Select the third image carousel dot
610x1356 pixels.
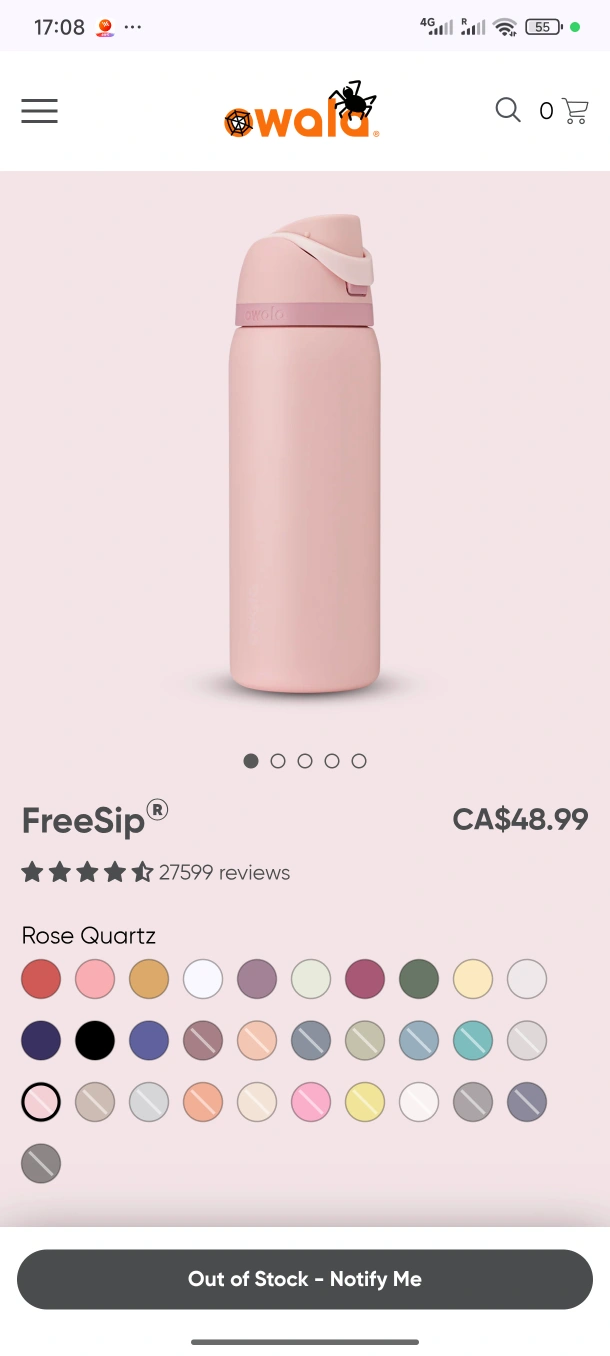click(305, 761)
